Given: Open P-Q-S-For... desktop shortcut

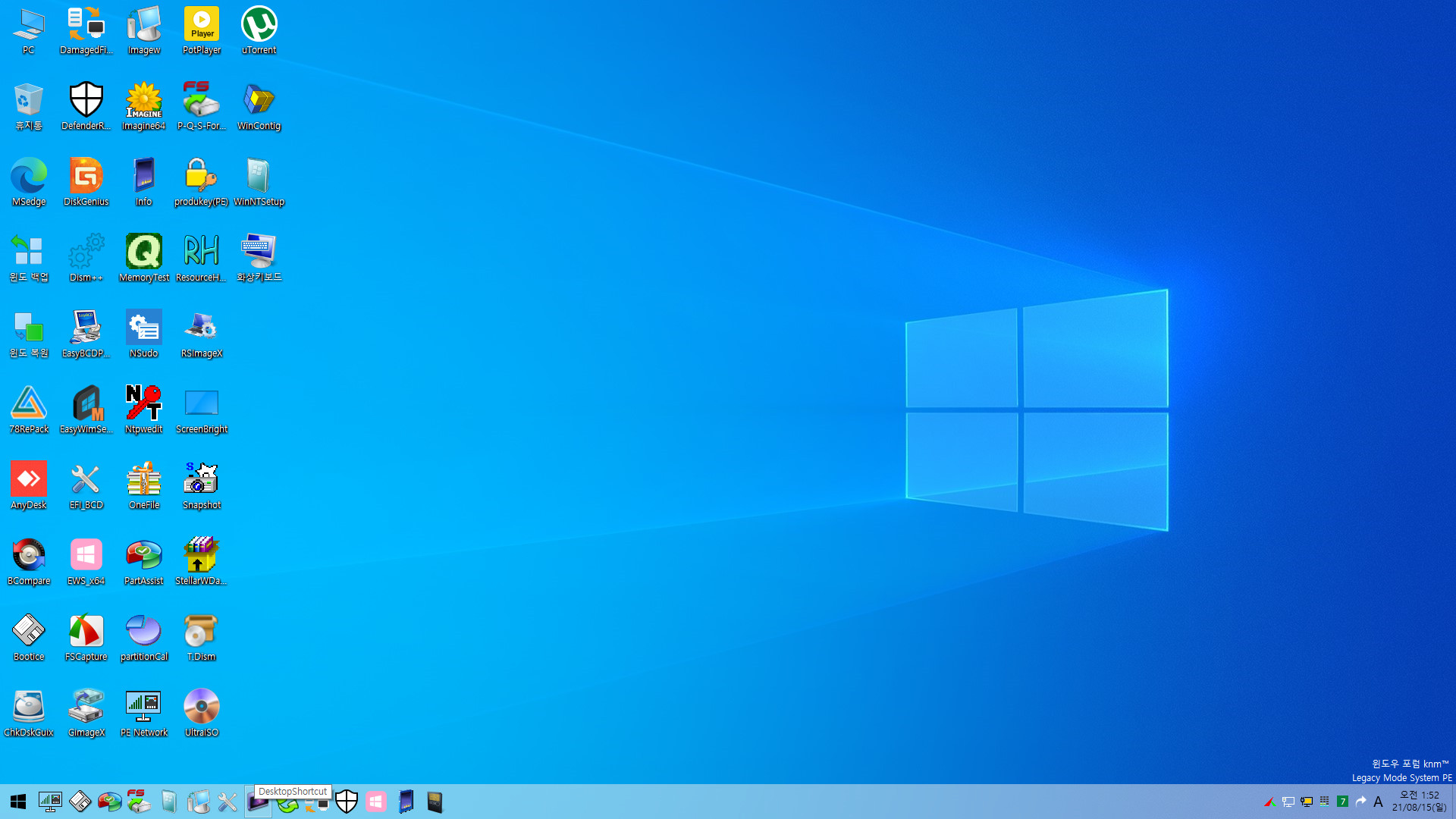Looking at the screenshot, I should [x=202, y=107].
